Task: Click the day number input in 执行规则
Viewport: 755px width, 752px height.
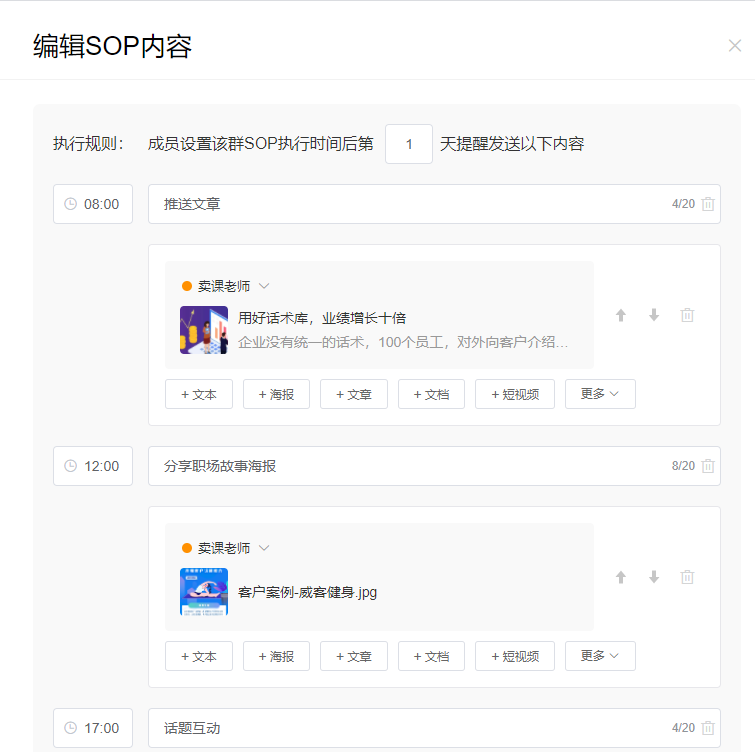Action: click(409, 144)
